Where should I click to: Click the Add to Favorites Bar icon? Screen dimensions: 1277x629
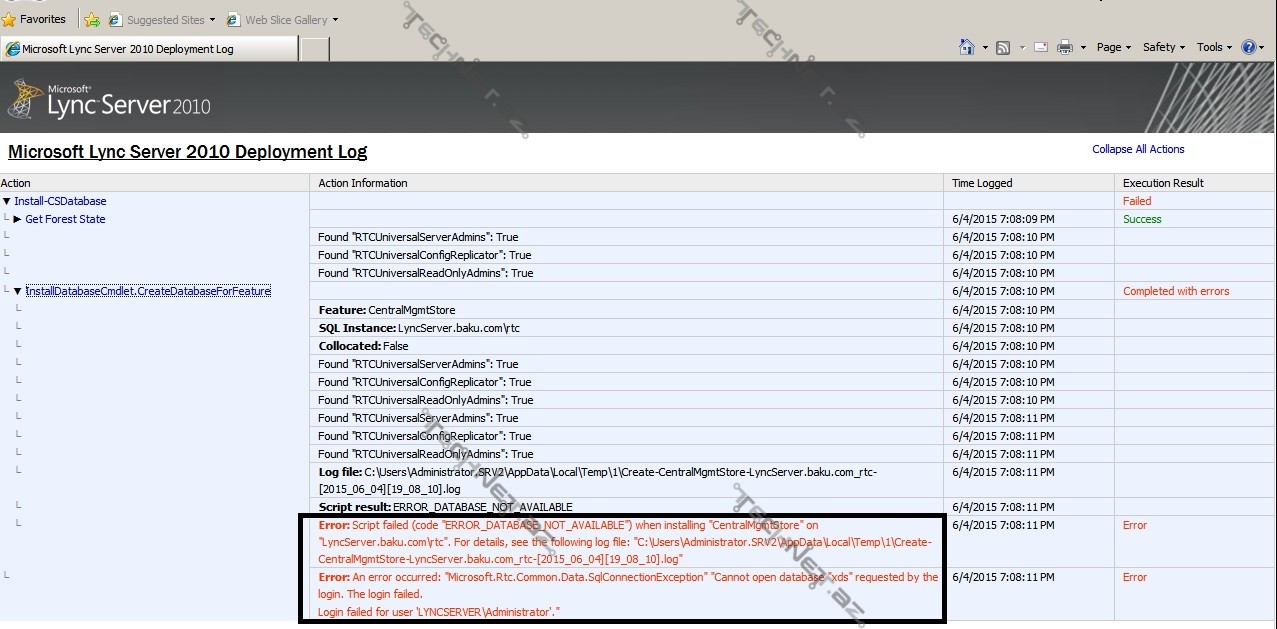tap(92, 20)
